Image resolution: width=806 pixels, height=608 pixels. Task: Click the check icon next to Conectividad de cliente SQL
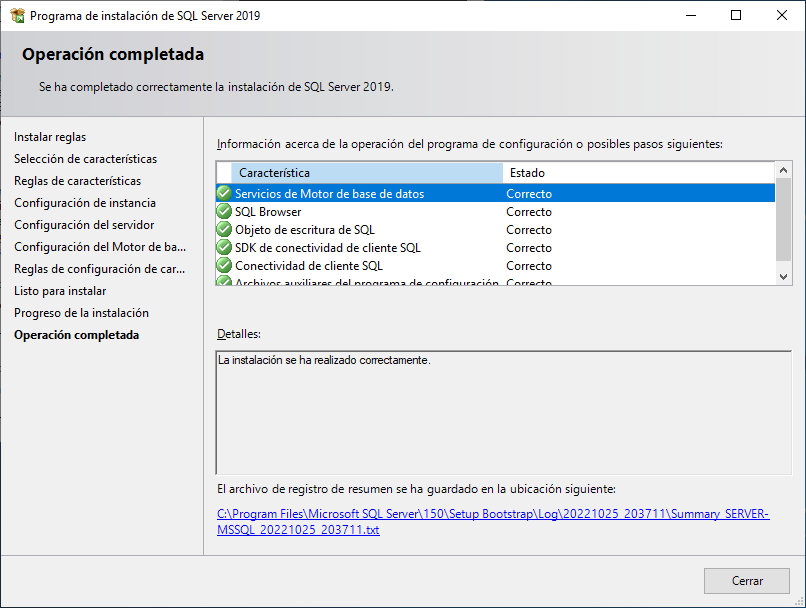coord(224,265)
